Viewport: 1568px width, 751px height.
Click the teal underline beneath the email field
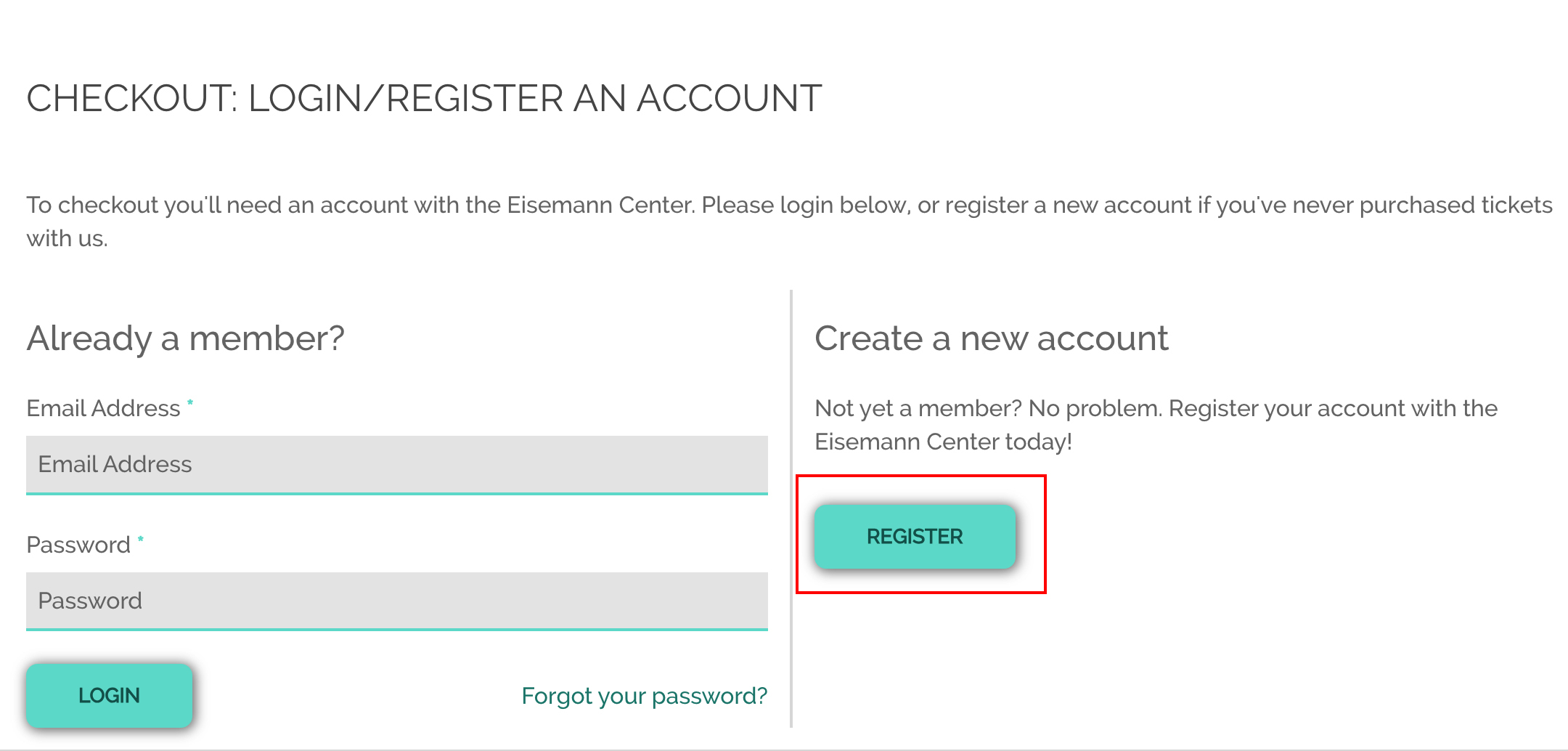tap(396, 494)
